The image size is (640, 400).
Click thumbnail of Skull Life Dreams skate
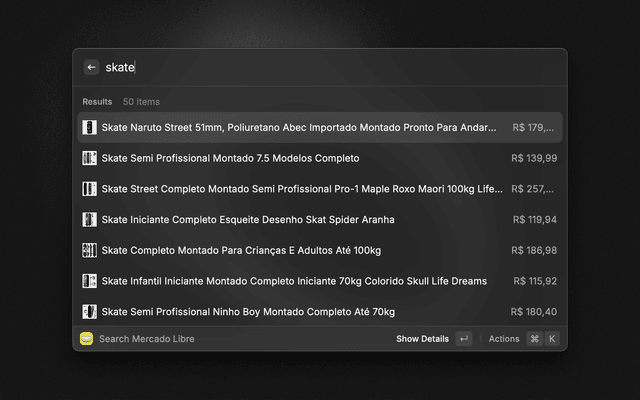(89, 281)
